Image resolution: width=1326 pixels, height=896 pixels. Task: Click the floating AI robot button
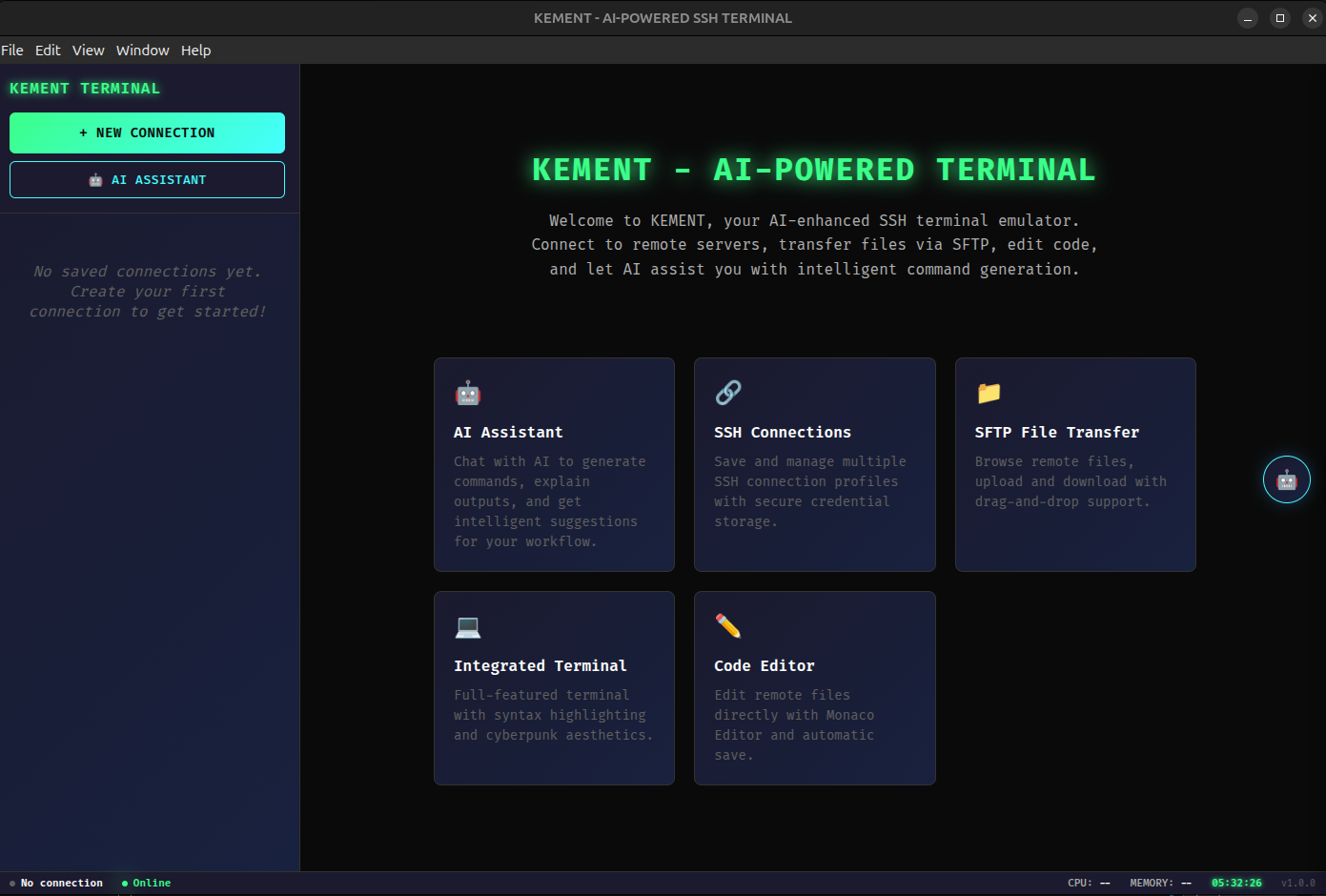pos(1286,479)
